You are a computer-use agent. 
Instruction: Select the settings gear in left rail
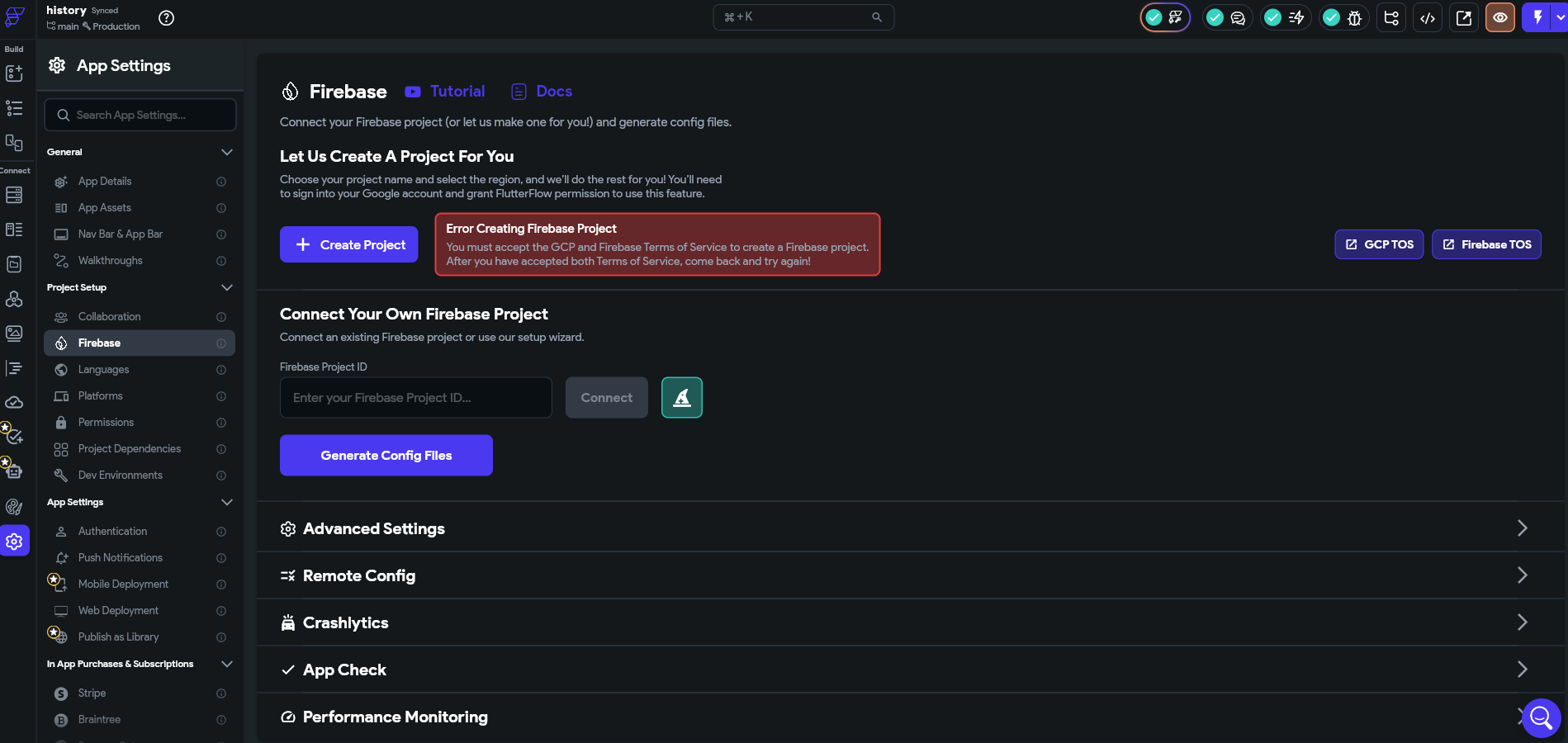14,542
